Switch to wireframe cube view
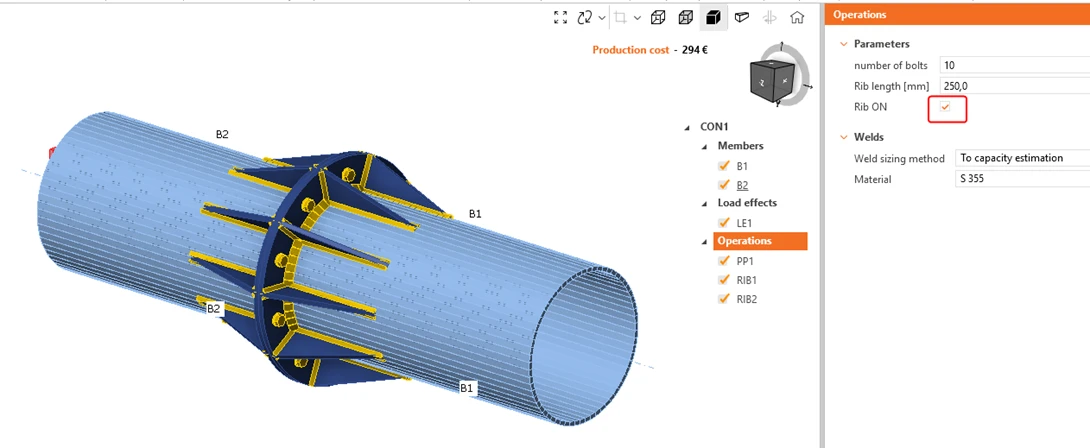The width and height of the screenshot is (1090, 448). coord(658,17)
